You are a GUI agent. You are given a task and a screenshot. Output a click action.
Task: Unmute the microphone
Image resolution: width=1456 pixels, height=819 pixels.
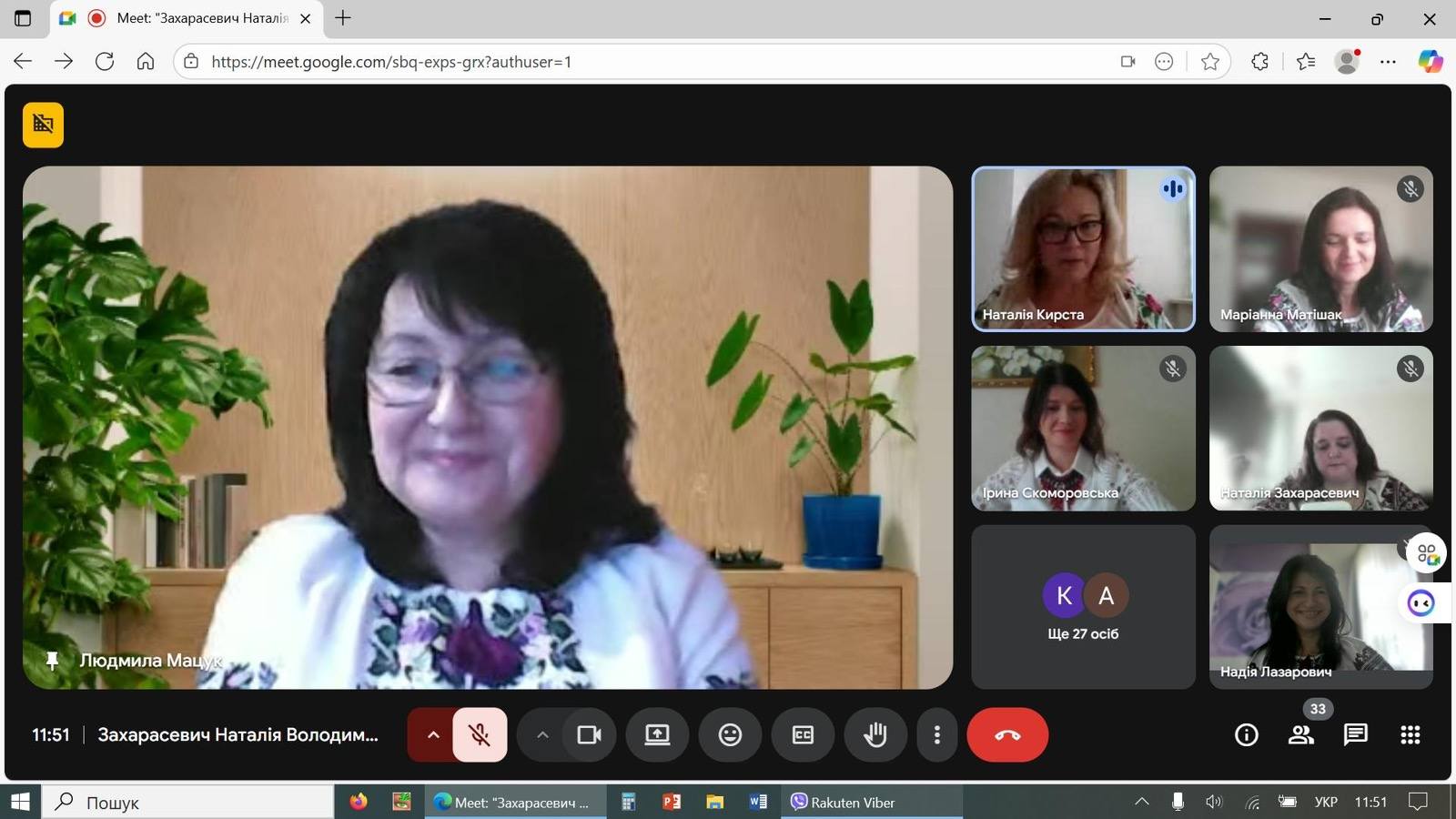(x=480, y=734)
